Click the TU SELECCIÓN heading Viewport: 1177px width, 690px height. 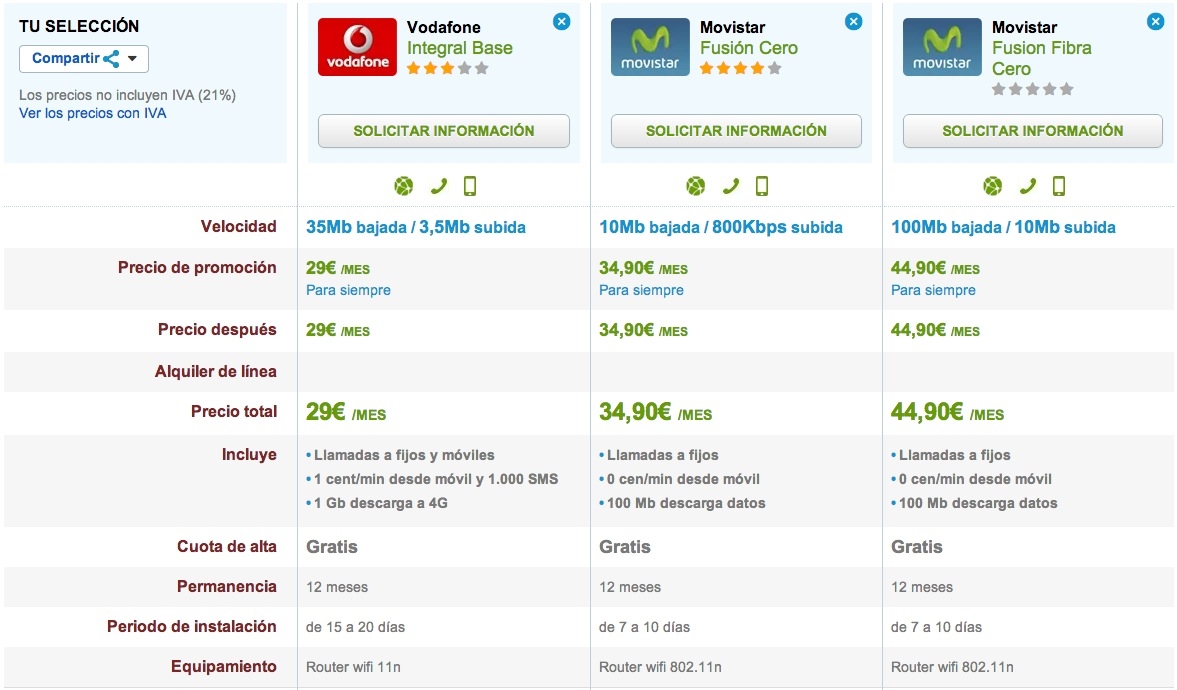tap(79, 26)
